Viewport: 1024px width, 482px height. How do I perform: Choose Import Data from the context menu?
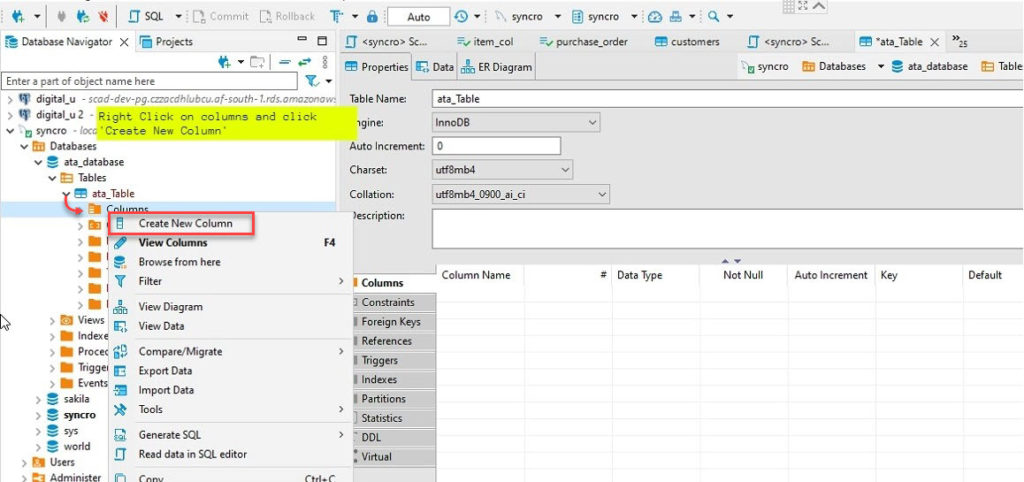pos(166,390)
